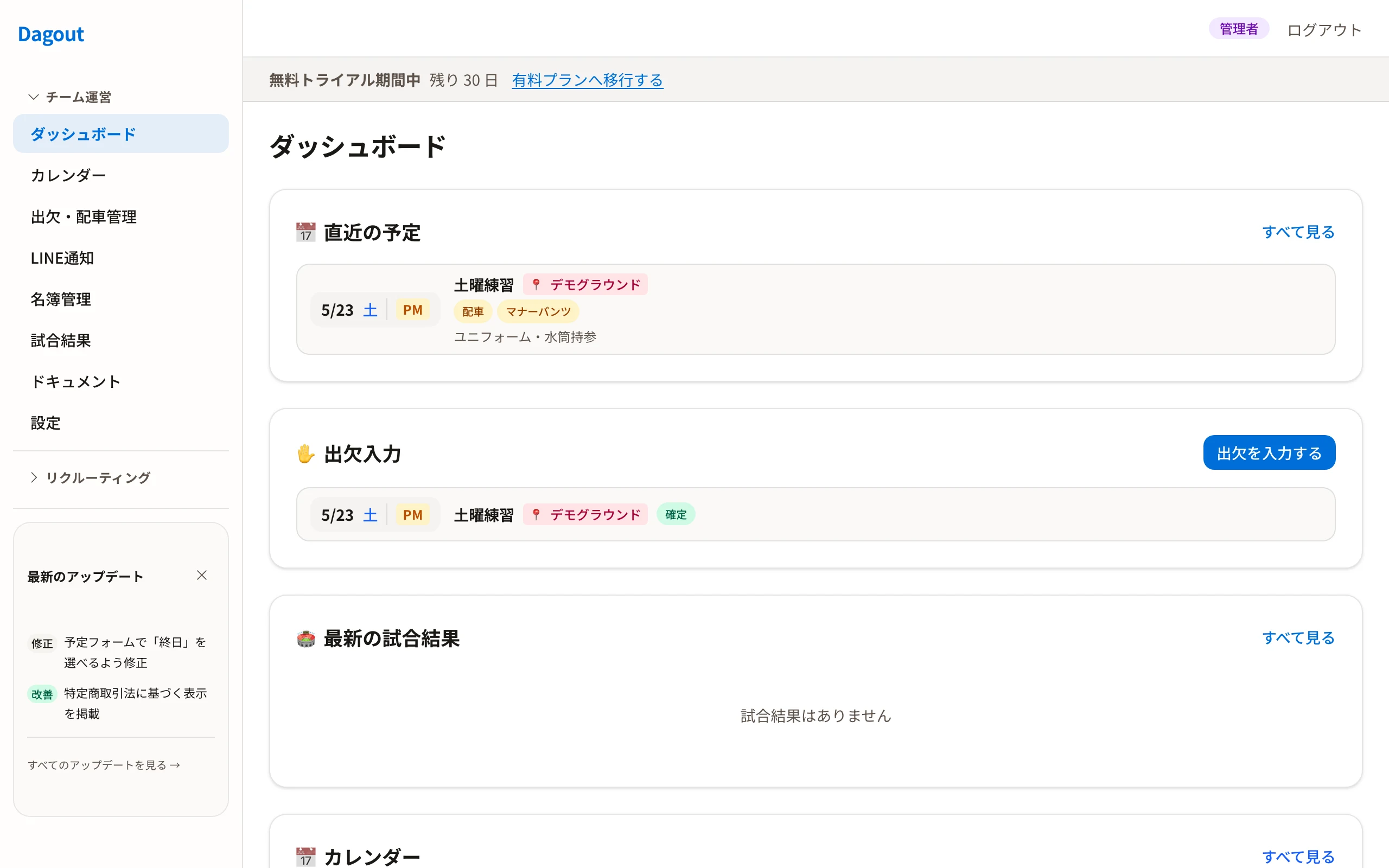The width and height of the screenshot is (1389, 868).
Task: Open ドキュメント in the sidebar
Action: (x=120, y=382)
